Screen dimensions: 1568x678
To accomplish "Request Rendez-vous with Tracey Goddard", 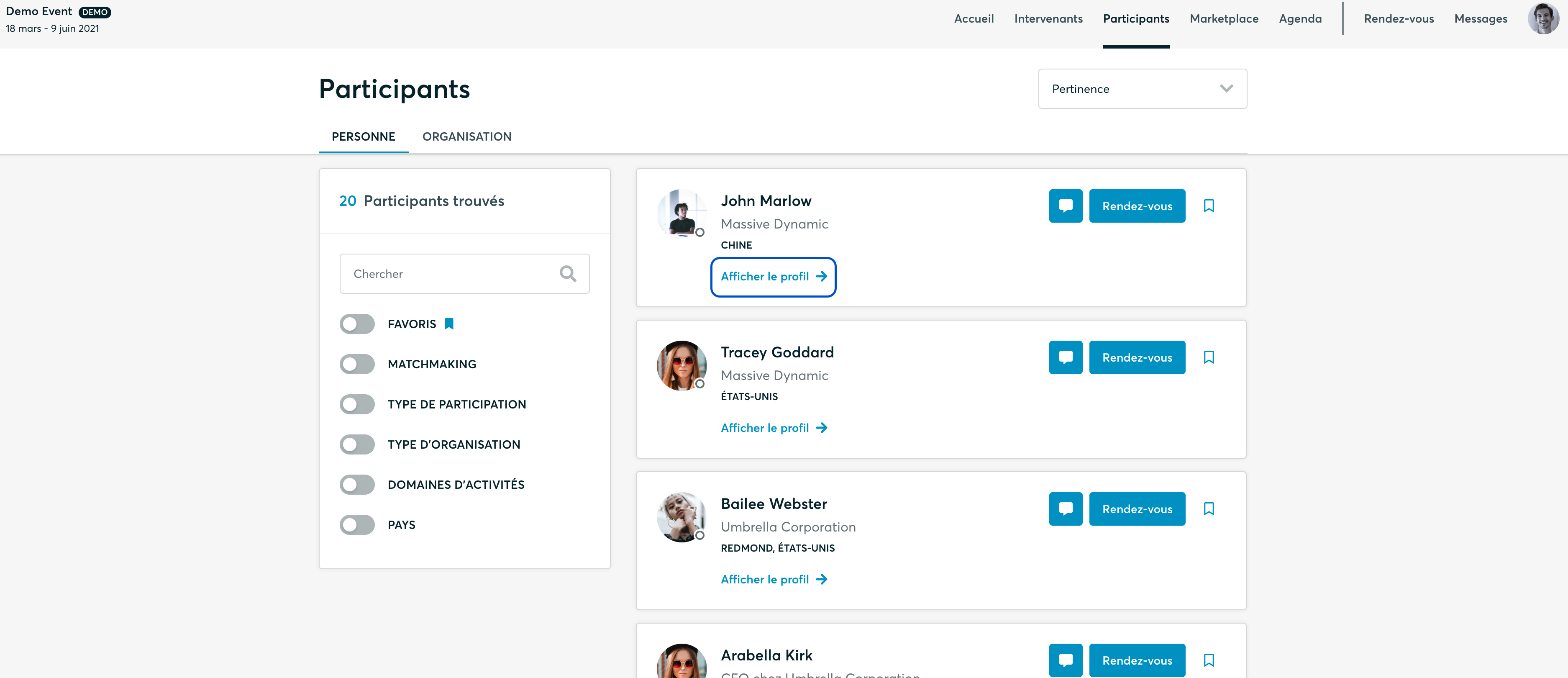I will pyautogui.click(x=1137, y=357).
